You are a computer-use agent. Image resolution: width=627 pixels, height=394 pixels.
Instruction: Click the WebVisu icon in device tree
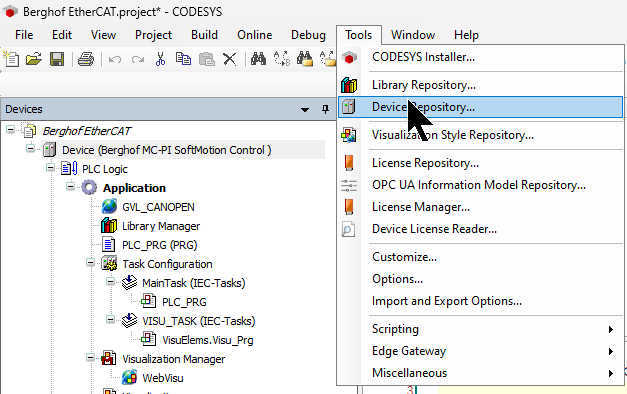(x=129, y=378)
